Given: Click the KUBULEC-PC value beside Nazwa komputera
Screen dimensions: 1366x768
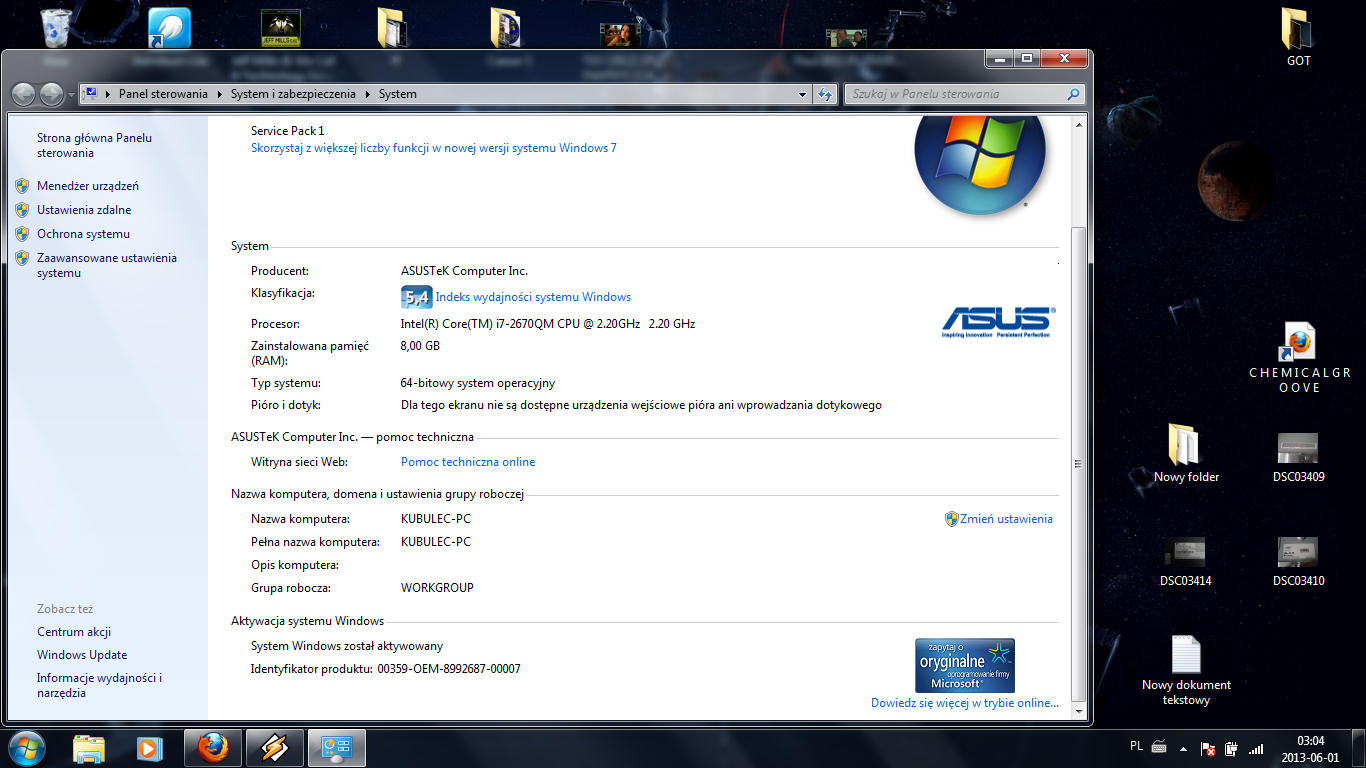Looking at the screenshot, I should coord(436,519).
